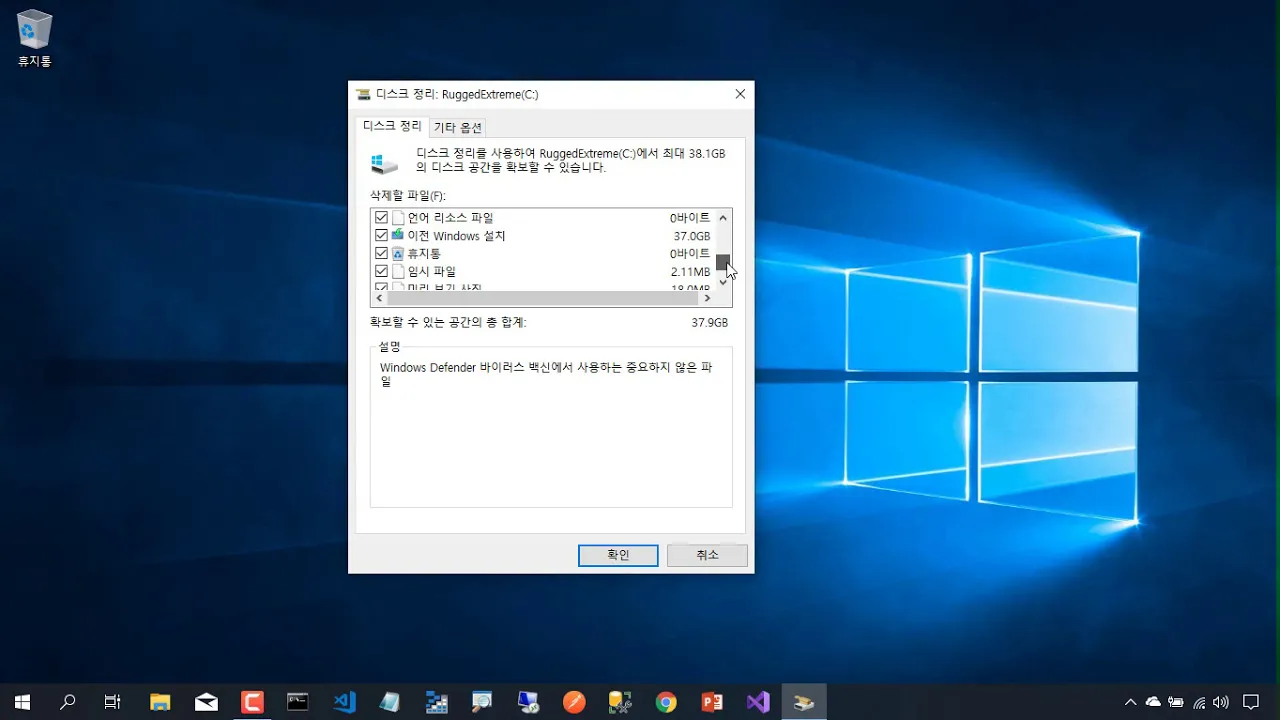The height and width of the screenshot is (720, 1280).
Task: Click the horizontal scroll-left arrow in file list
Action: coord(379,298)
